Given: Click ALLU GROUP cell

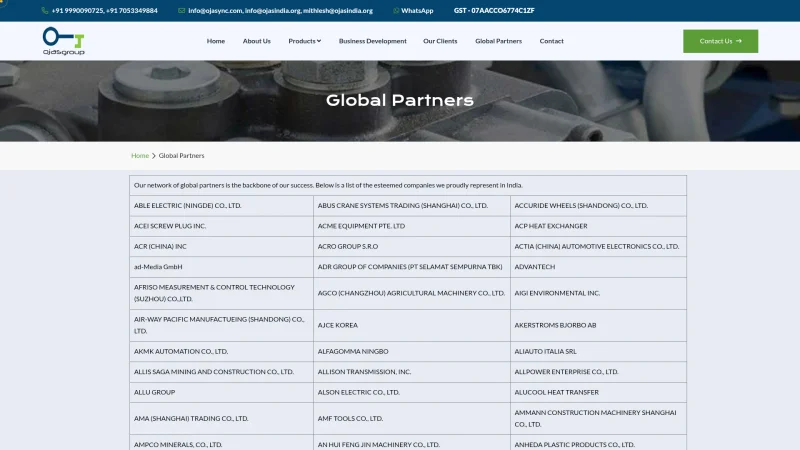Looking at the screenshot, I should coord(221,392).
